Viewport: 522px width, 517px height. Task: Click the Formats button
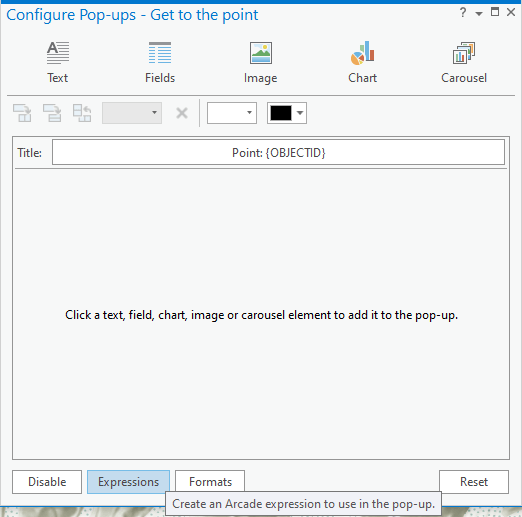coord(210,482)
